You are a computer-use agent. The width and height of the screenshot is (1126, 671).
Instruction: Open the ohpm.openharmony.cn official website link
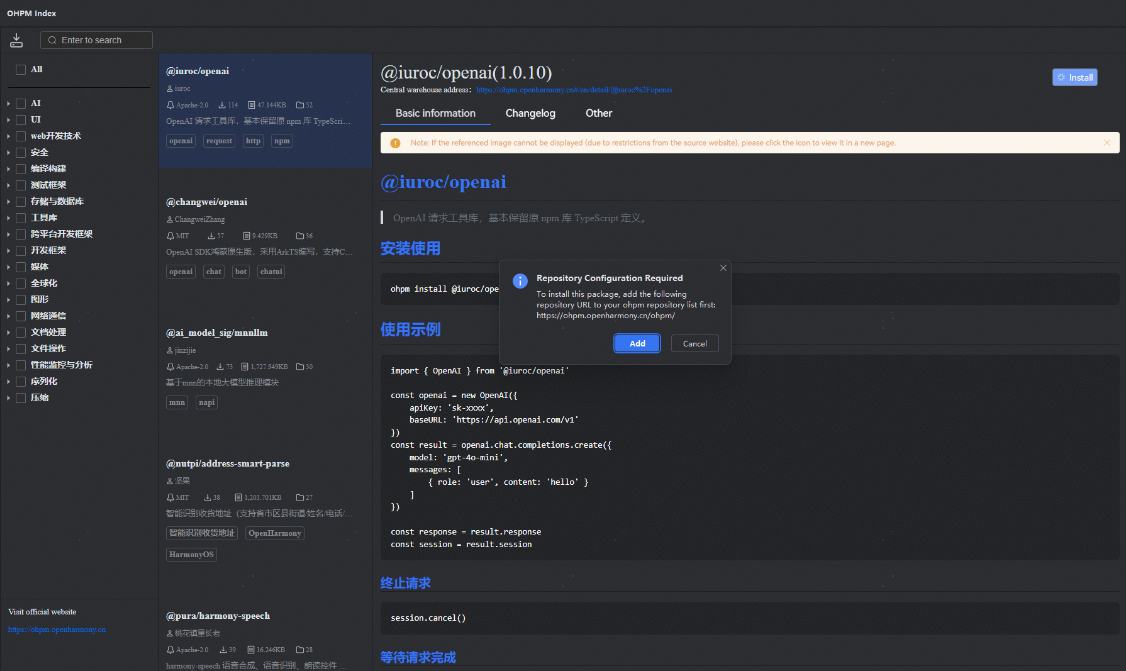click(x=57, y=630)
